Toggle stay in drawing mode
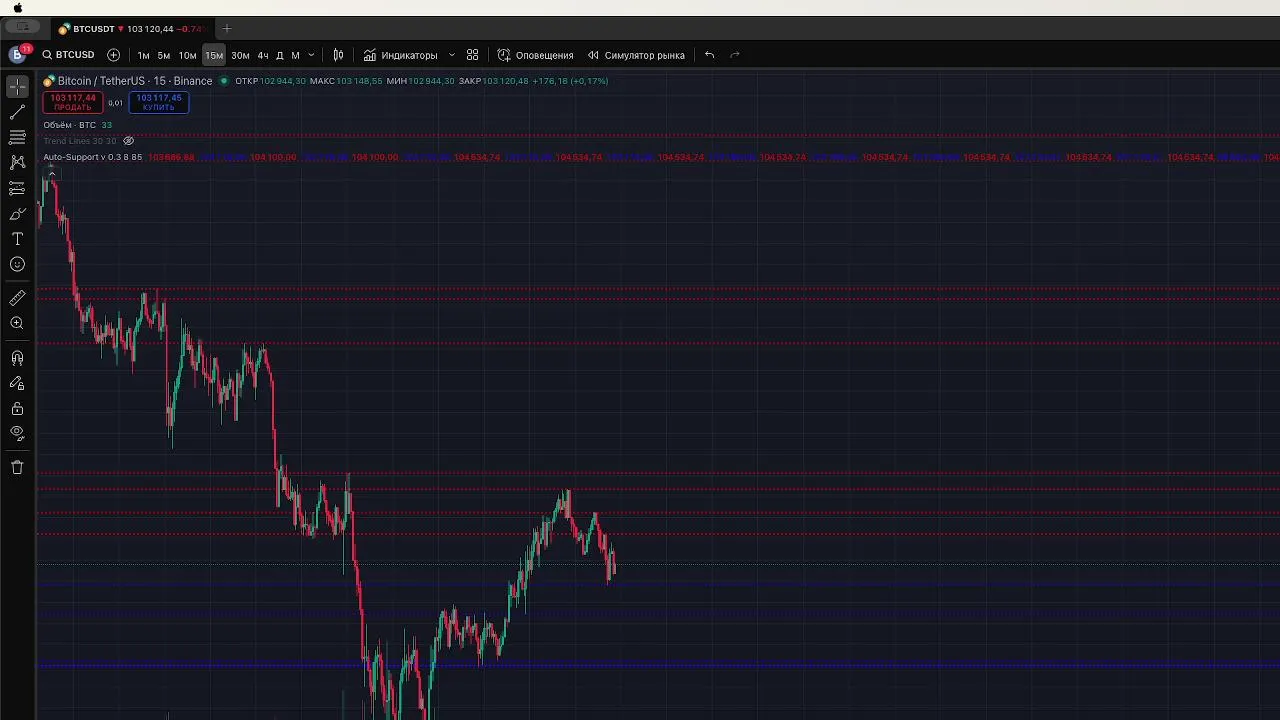This screenshot has width=1280, height=720. 17,383
